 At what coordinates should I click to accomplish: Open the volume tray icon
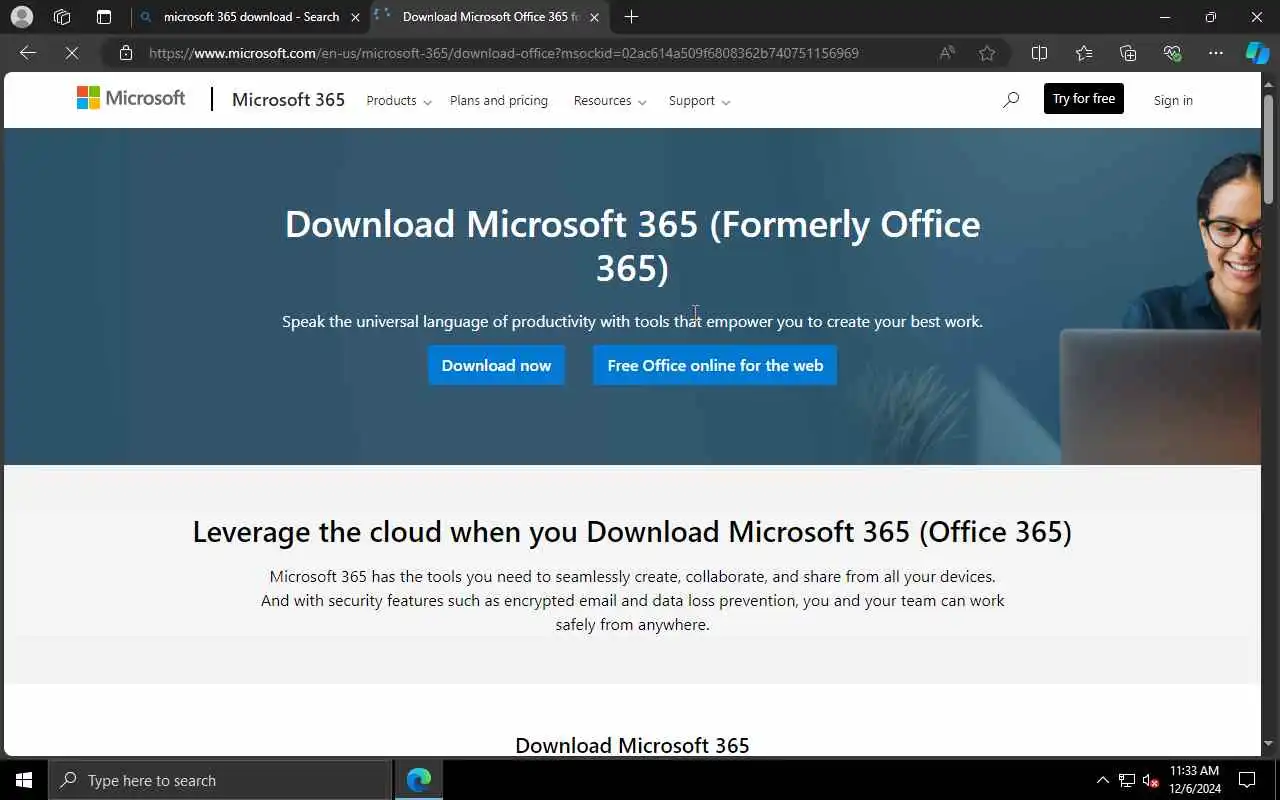(1150, 780)
